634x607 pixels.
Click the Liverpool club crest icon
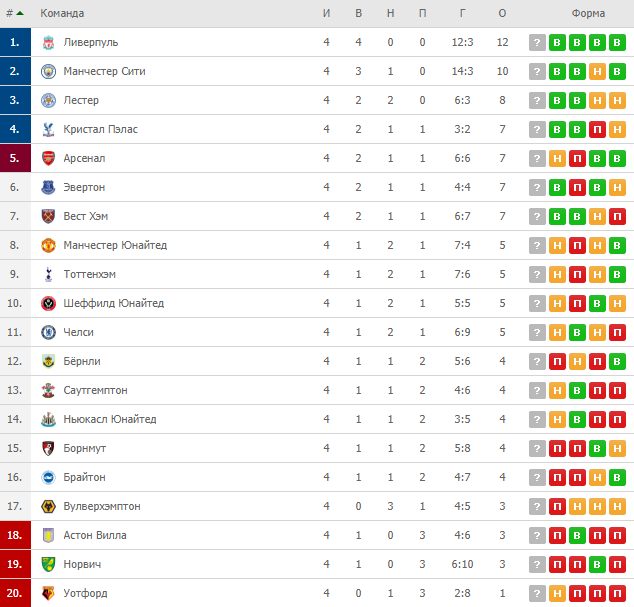point(48,42)
